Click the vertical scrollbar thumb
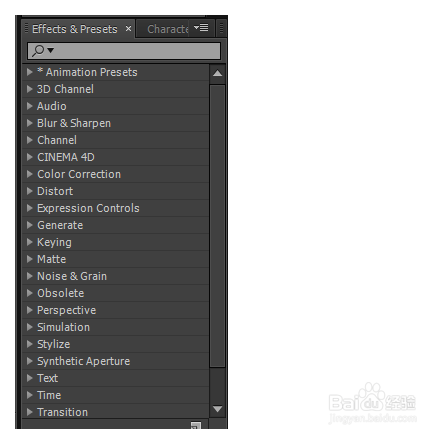 tap(218, 226)
